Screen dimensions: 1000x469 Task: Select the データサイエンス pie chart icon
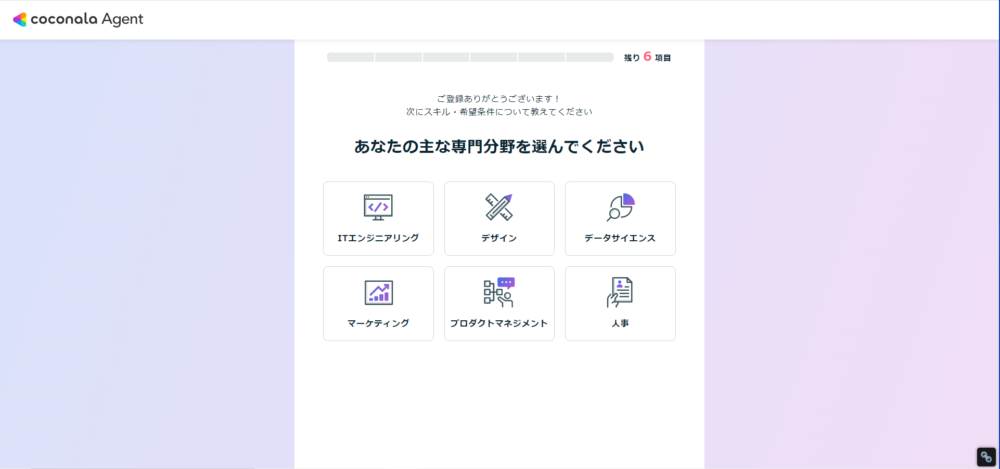point(621,207)
